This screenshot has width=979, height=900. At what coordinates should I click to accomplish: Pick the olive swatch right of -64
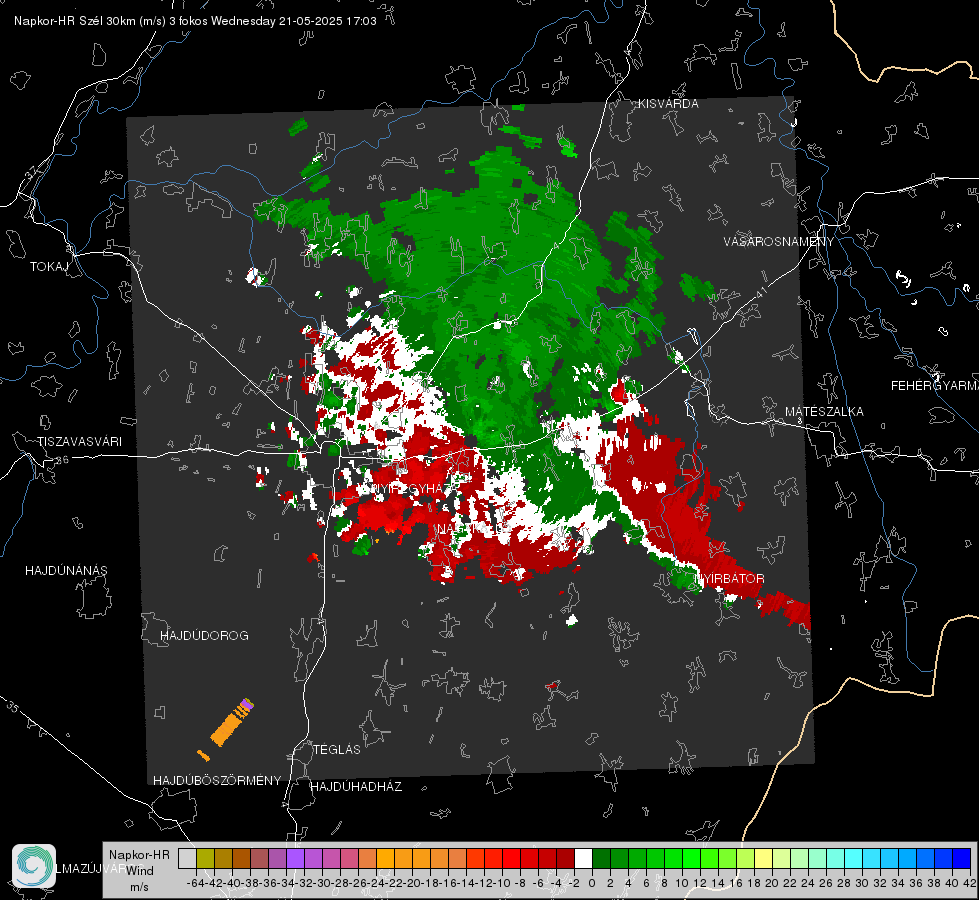(x=205, y=858)
